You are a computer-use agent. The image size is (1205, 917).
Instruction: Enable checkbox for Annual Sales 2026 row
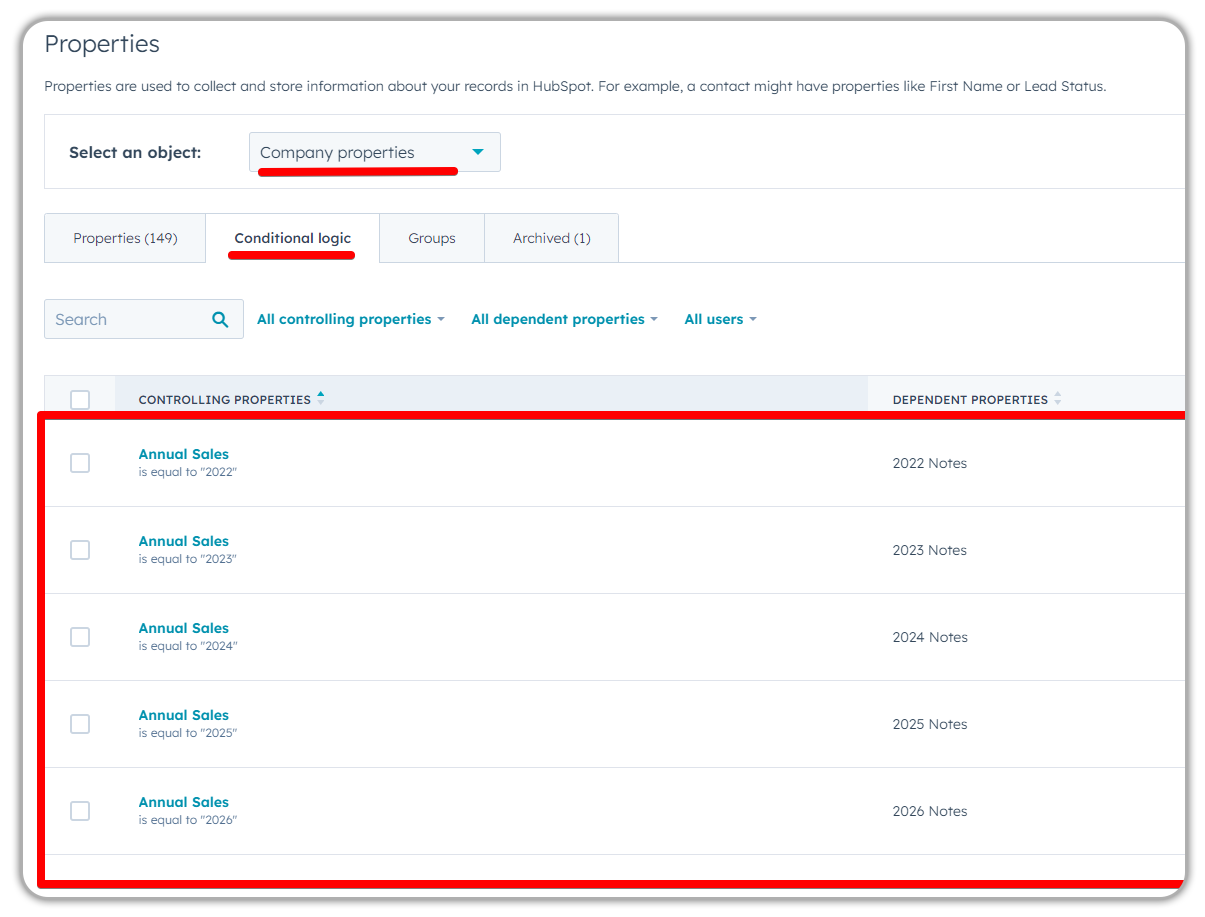click(x=80, y=811)
